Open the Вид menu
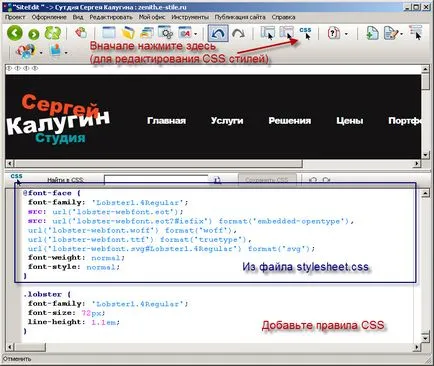Viewport: 434px width, 366px height. click(x=78, y=17)
